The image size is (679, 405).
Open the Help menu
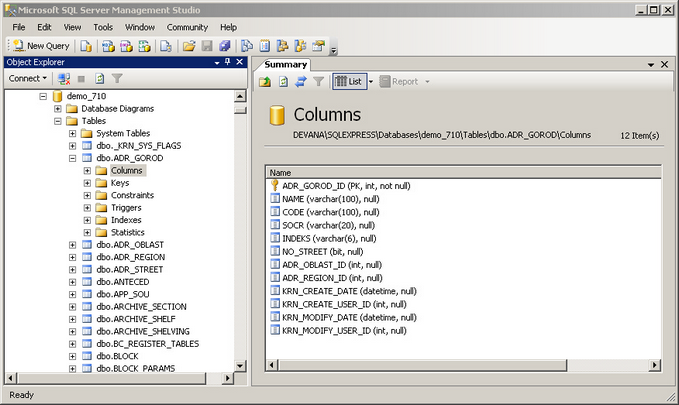(228, 27)
